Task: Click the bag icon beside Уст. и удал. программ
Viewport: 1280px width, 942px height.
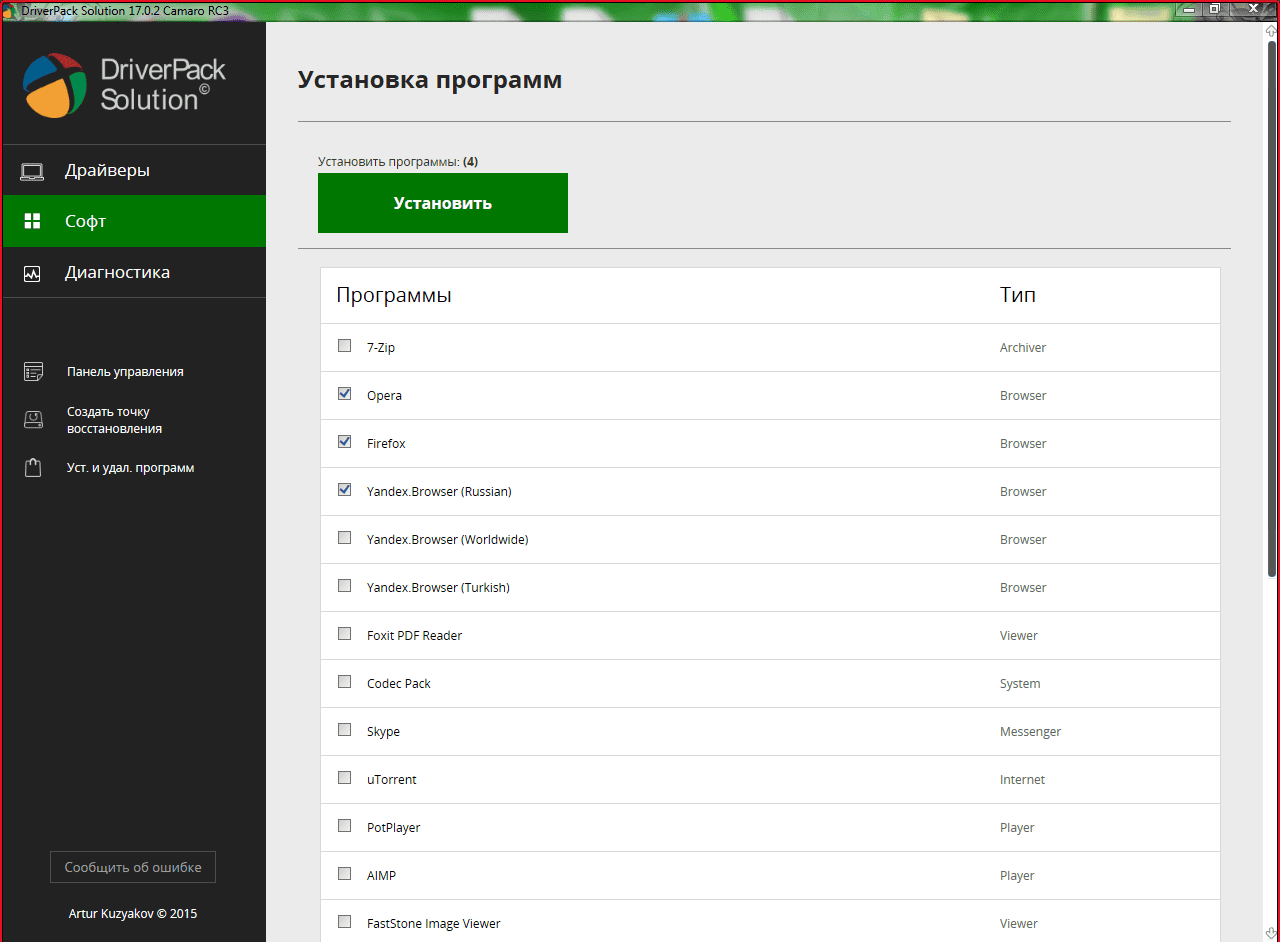Action: 33,468
